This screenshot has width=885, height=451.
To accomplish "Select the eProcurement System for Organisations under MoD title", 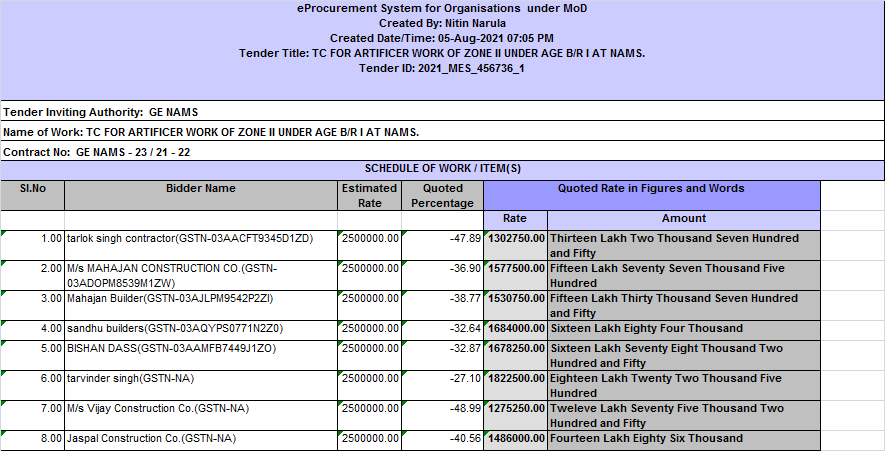I will [442, 8].
